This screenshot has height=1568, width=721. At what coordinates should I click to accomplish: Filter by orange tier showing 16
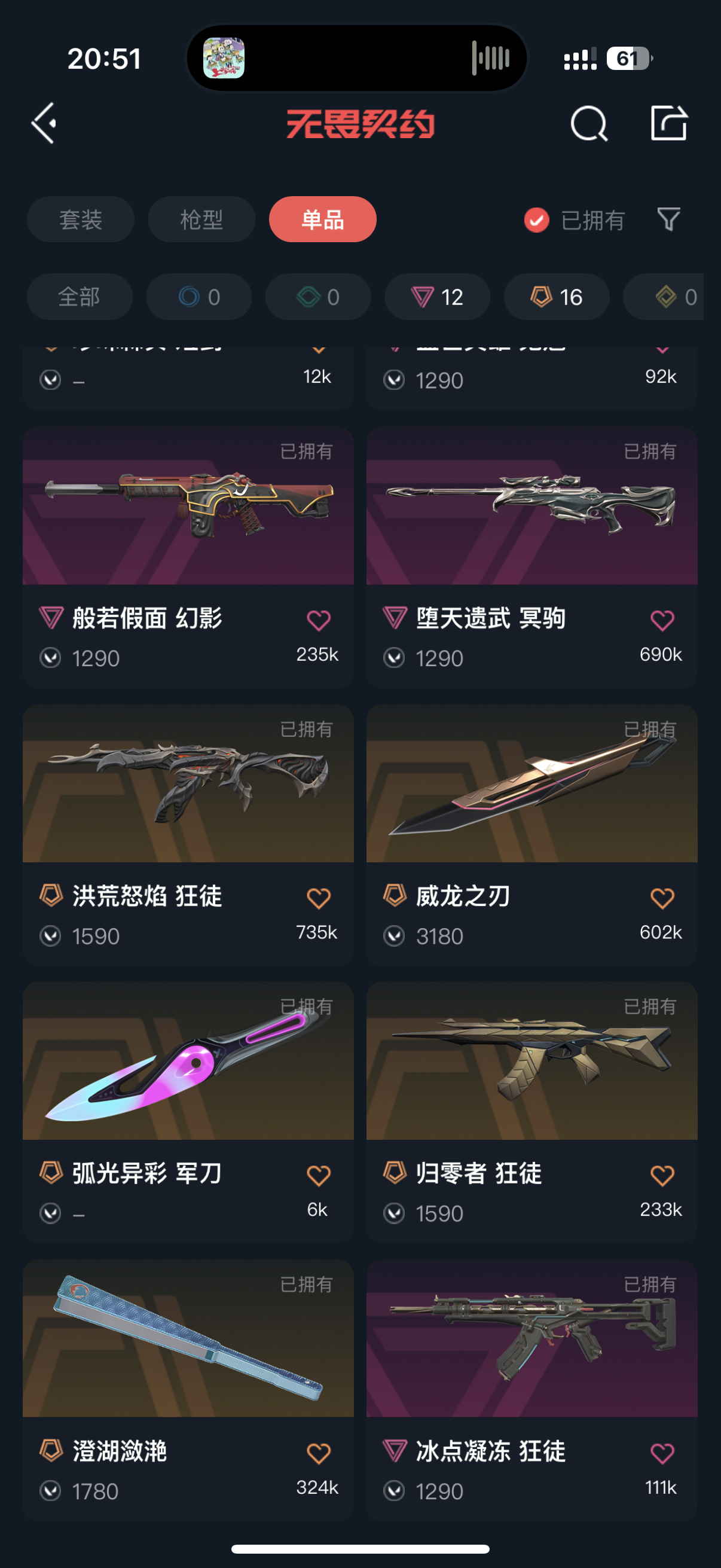point(556,297)
